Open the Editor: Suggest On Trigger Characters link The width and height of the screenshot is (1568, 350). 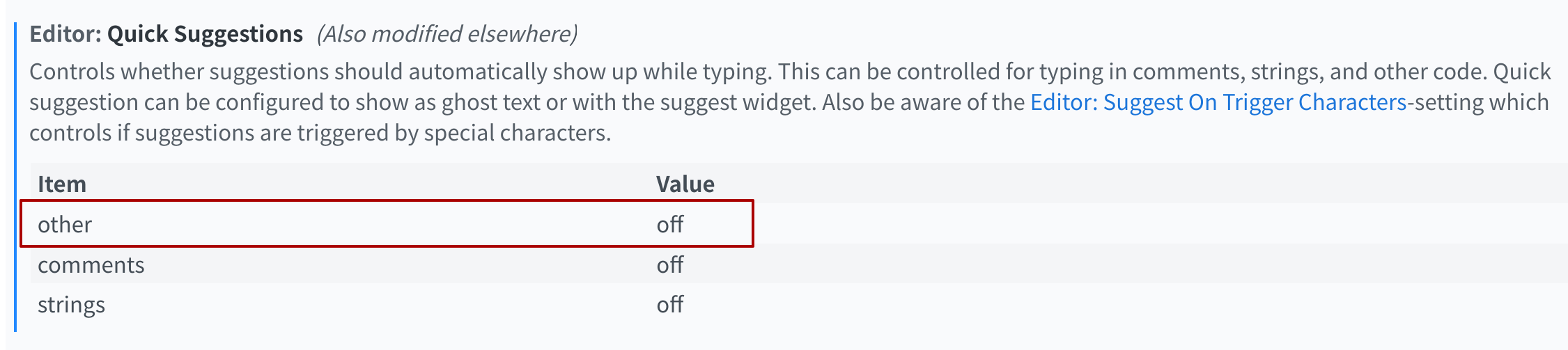1218,102
